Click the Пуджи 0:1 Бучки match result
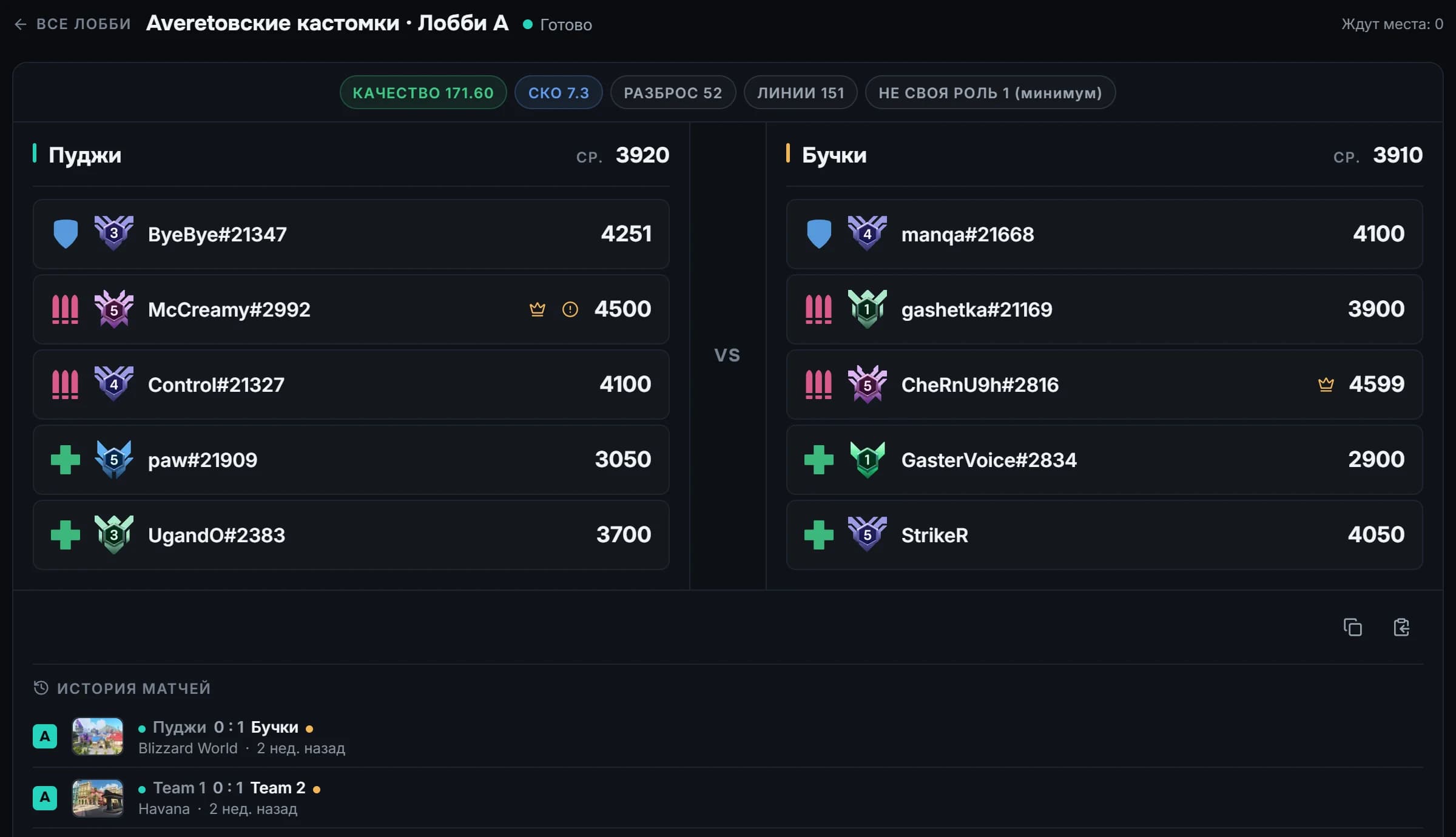 [226, 727]
